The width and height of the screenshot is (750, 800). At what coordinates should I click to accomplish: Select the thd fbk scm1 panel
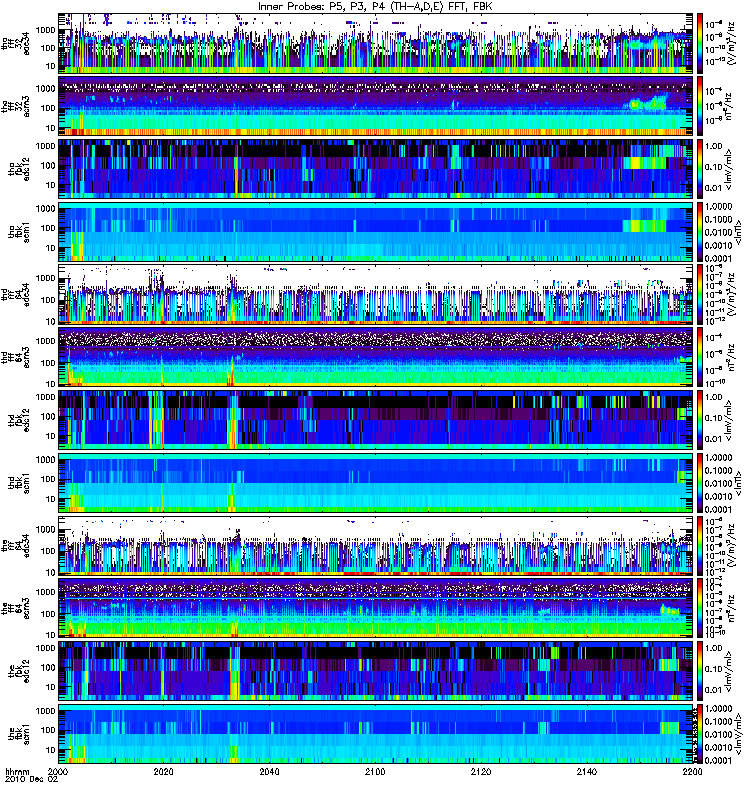pyautogui.click(x=376, y=483)
